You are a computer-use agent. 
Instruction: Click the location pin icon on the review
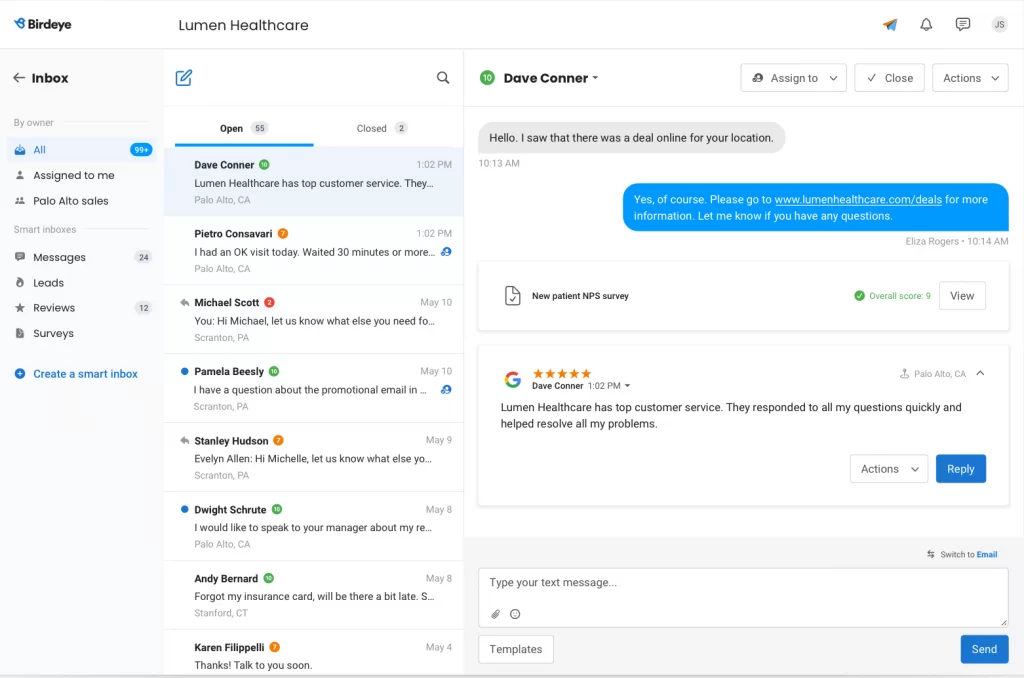pos(904,374)
